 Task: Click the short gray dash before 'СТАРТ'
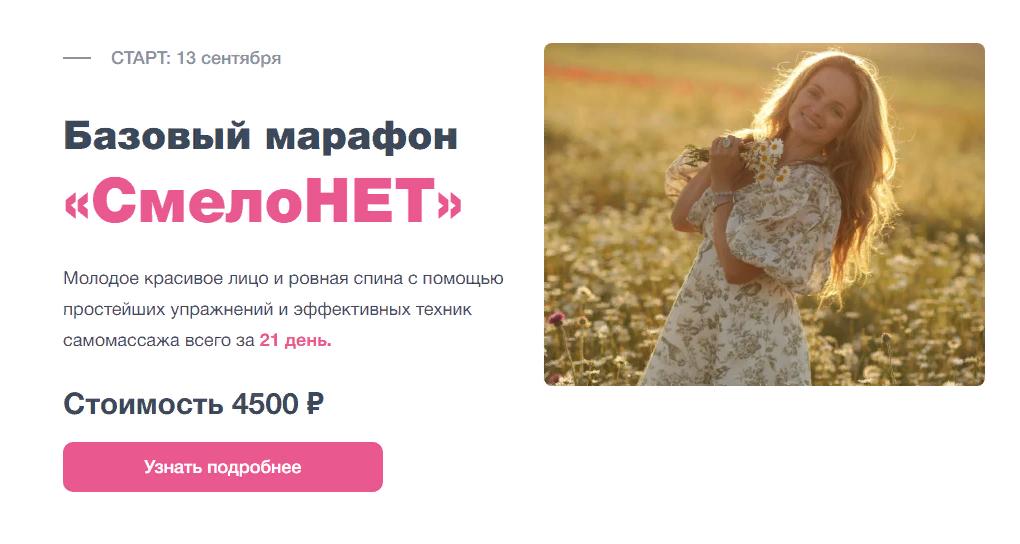pos(77,58)
